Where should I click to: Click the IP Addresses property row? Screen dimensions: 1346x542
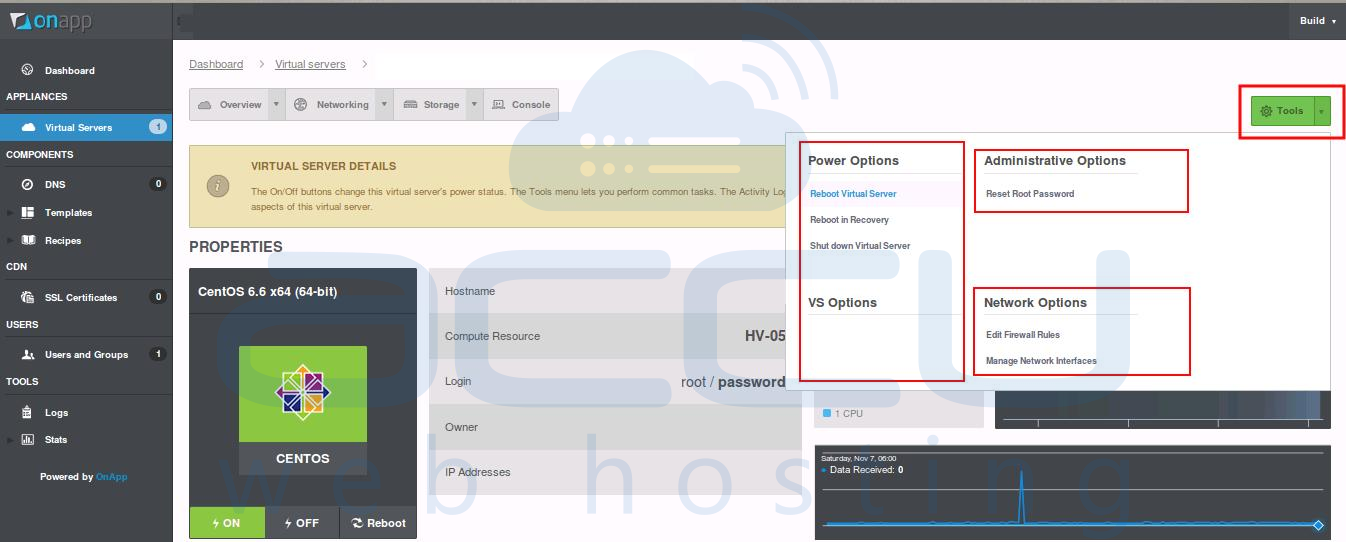tap(615, 472)
